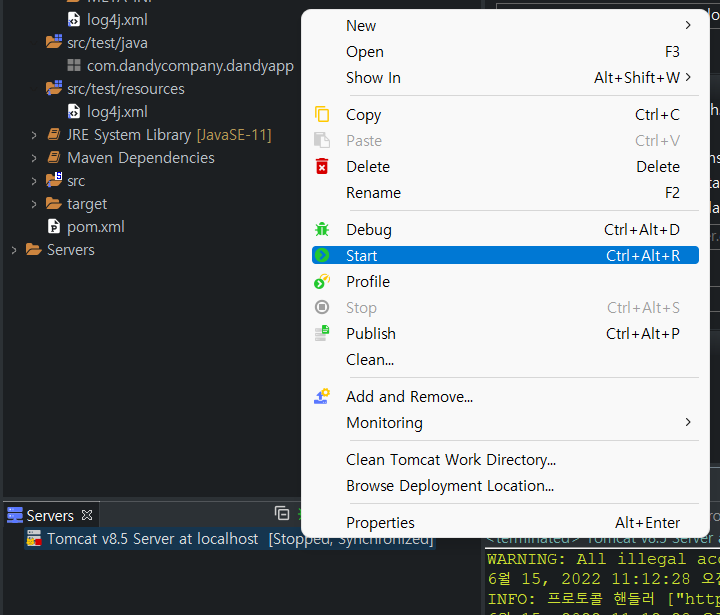Click the Copy icon in context menu
This screenshot has height=615, width=720.
click(322, 114)
